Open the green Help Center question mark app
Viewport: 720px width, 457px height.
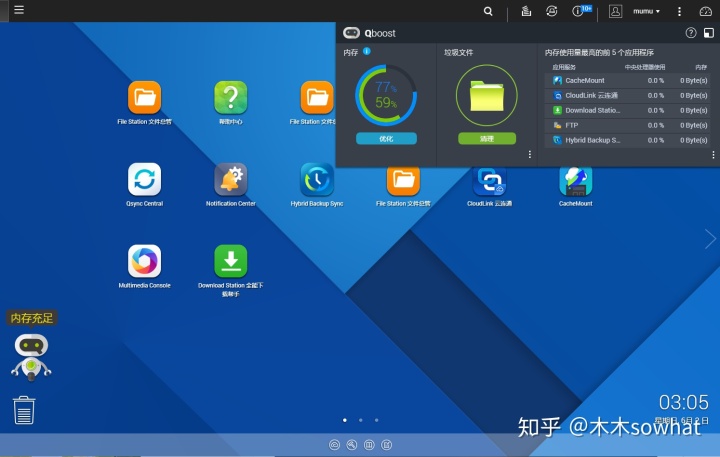coord(231,97)
